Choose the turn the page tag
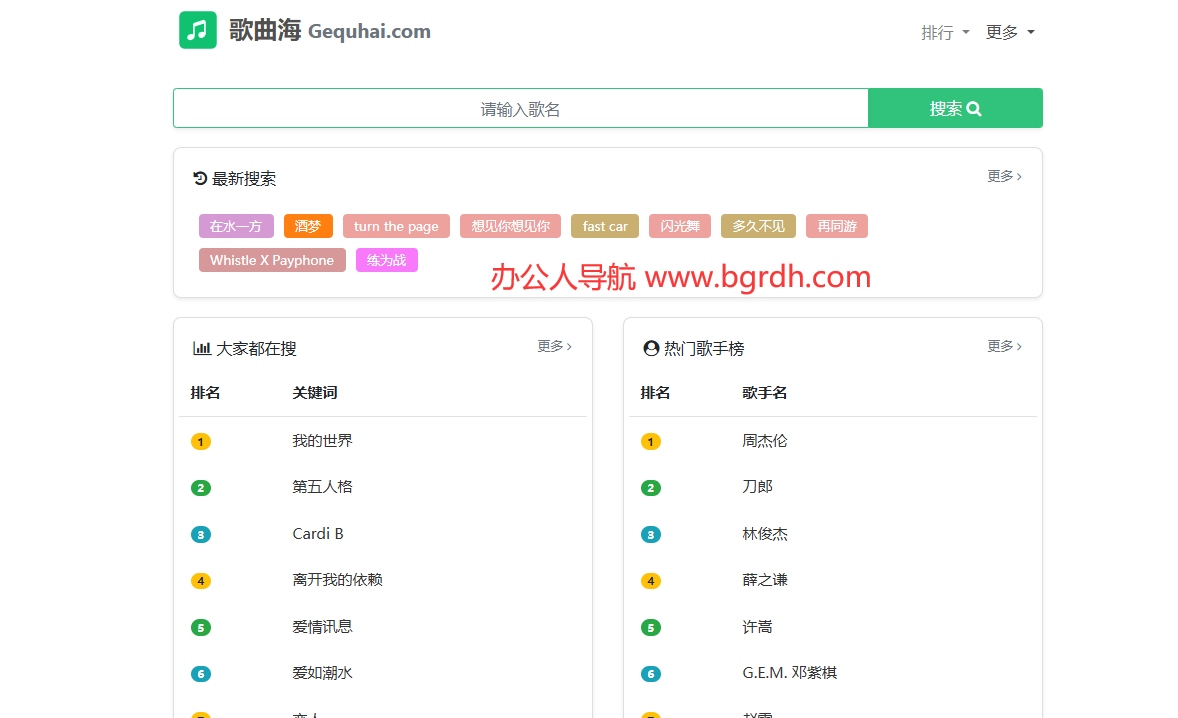 click(x=396, y=226)
